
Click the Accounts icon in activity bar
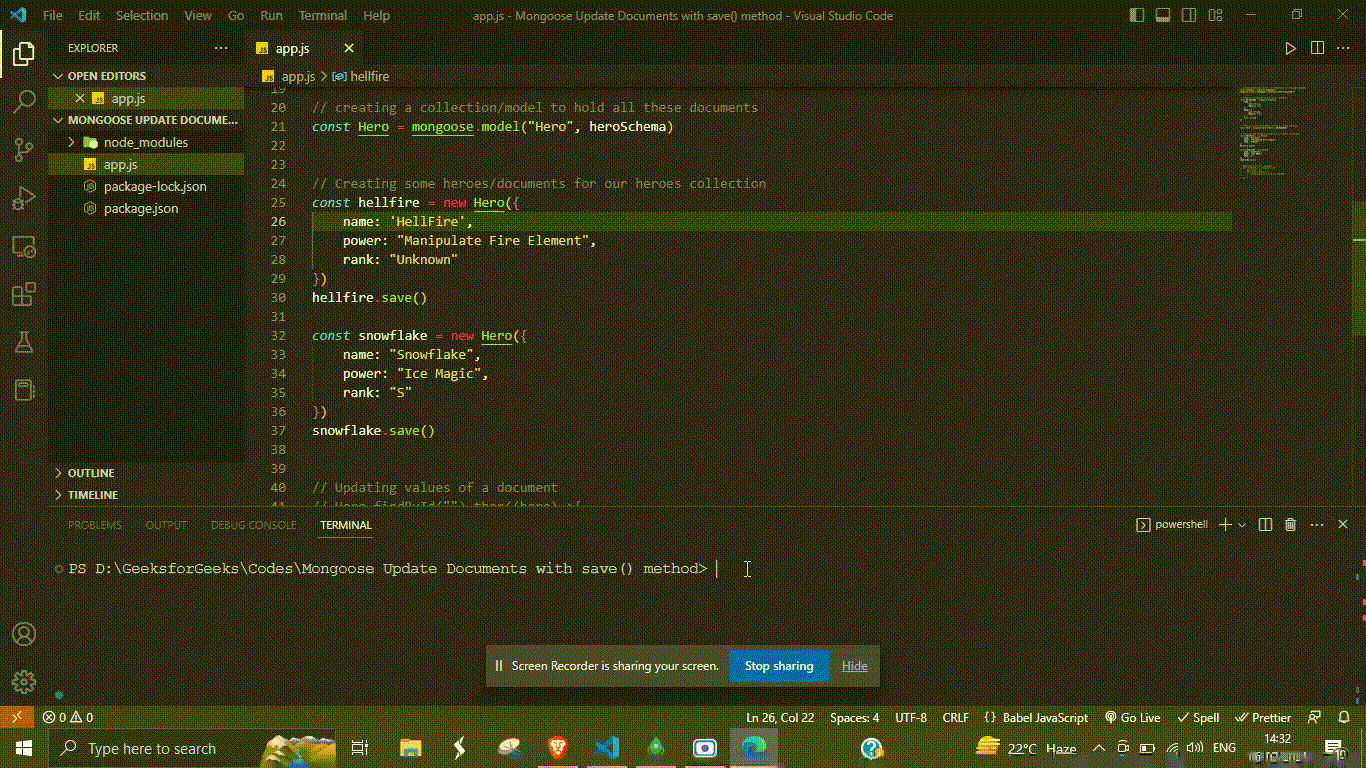pos(24,634)
